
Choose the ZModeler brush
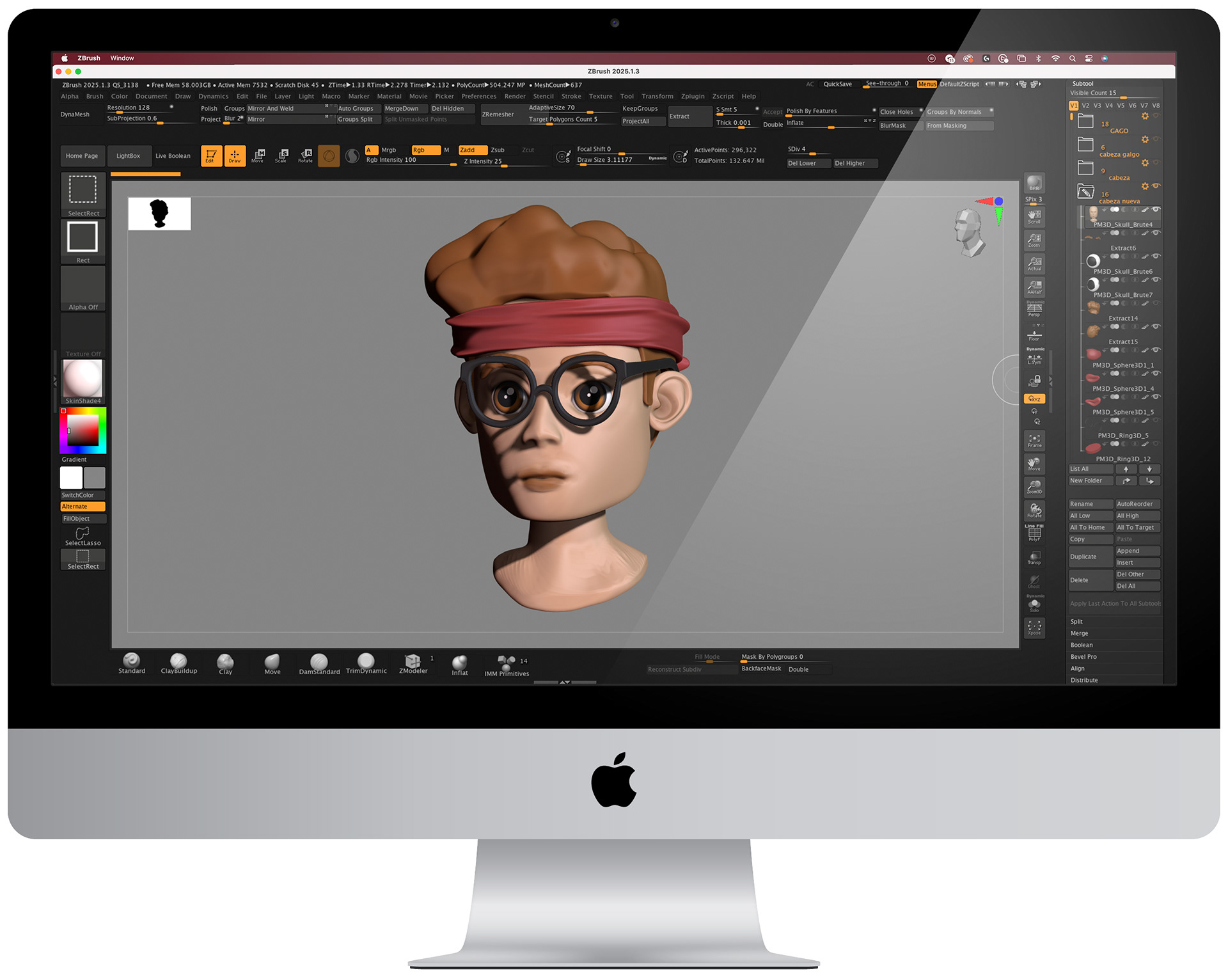click(413, 663)
